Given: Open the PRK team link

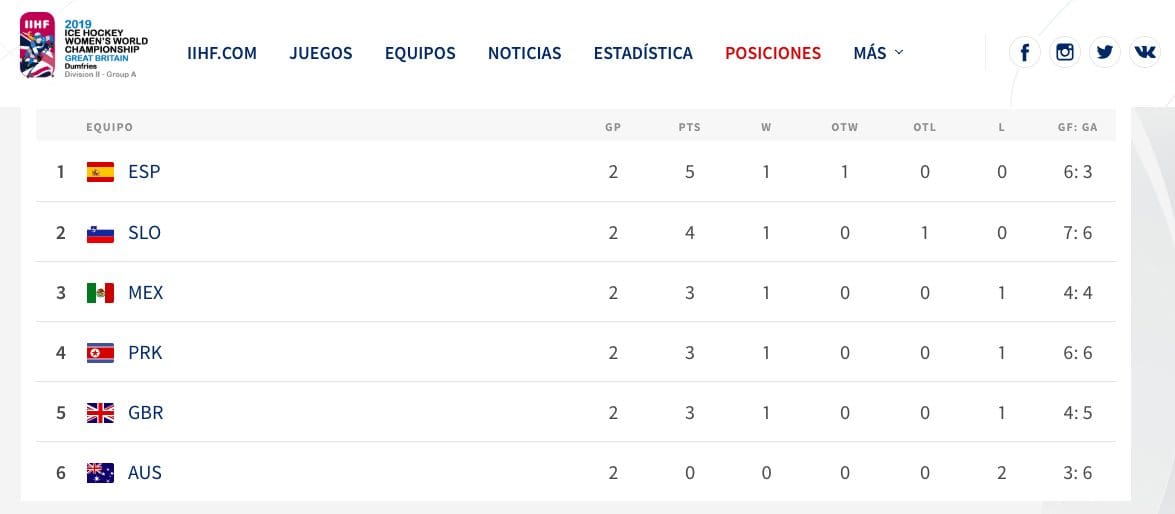Looking at the screenshot, I should pyautogui.click(x=145, y=353).
